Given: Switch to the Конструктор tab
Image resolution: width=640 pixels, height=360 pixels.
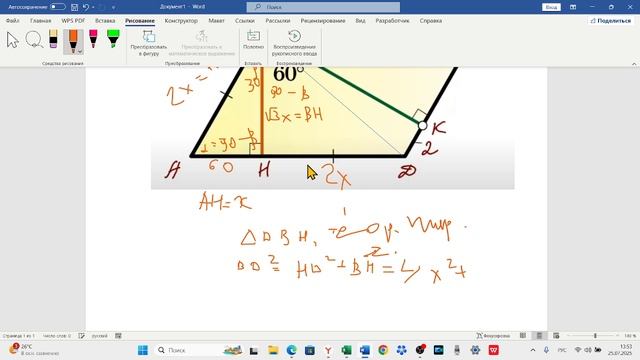Looking at the screenshot, I should tap(181, 20).
